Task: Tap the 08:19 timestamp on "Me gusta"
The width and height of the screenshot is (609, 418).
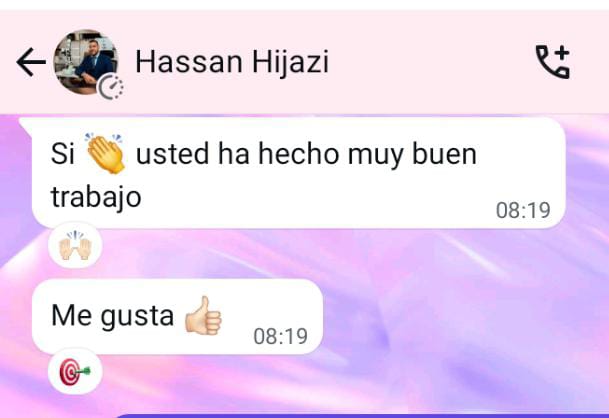Action: click(280, 336)
